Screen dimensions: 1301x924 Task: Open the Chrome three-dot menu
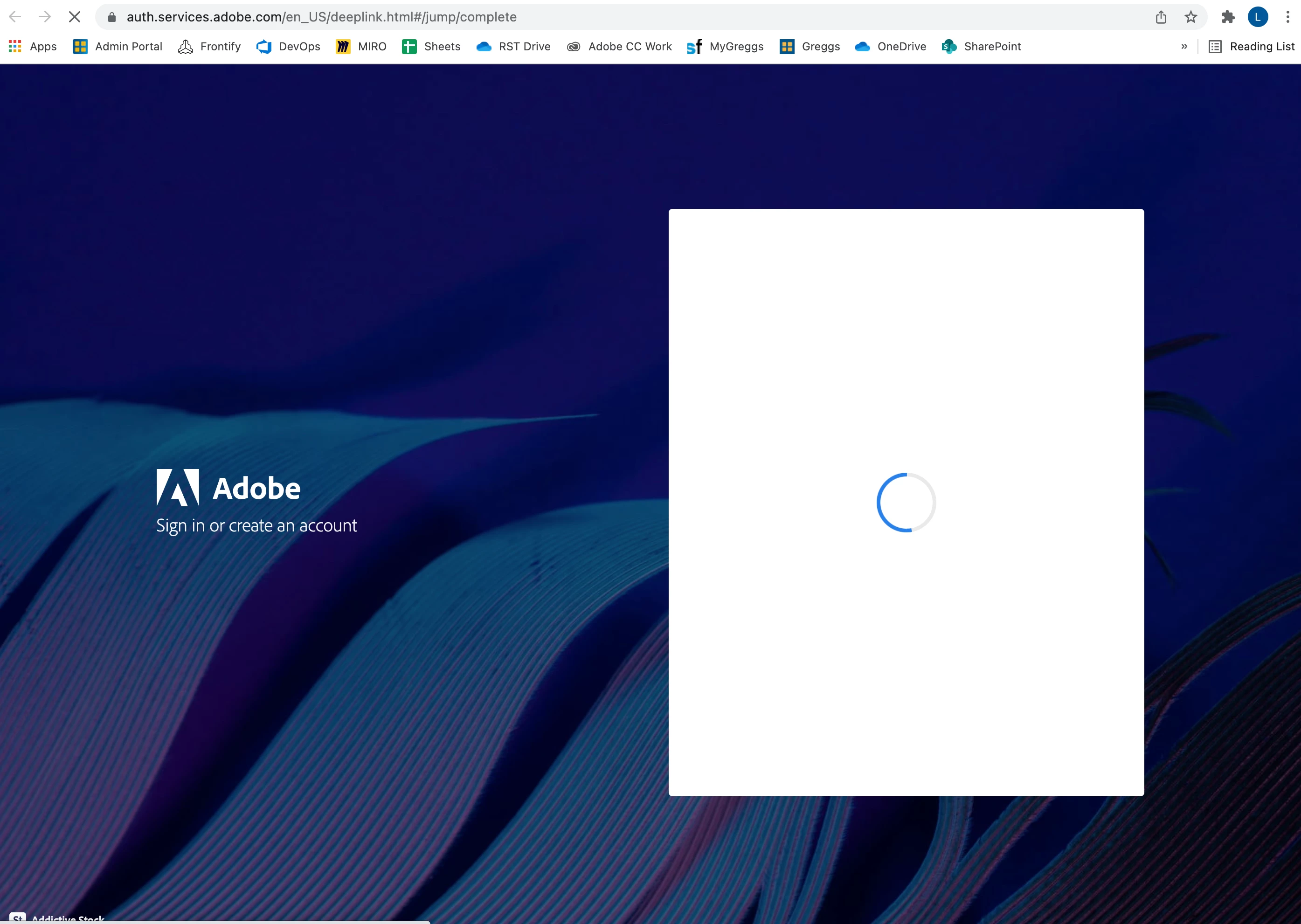[x=1287, y=17]
